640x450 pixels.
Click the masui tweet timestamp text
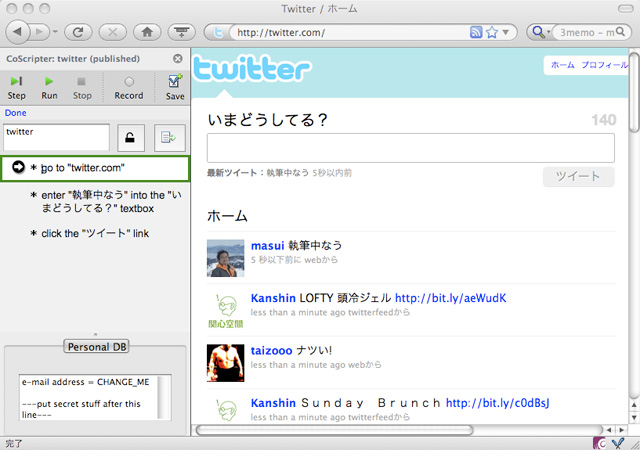[x=294, y=260]
